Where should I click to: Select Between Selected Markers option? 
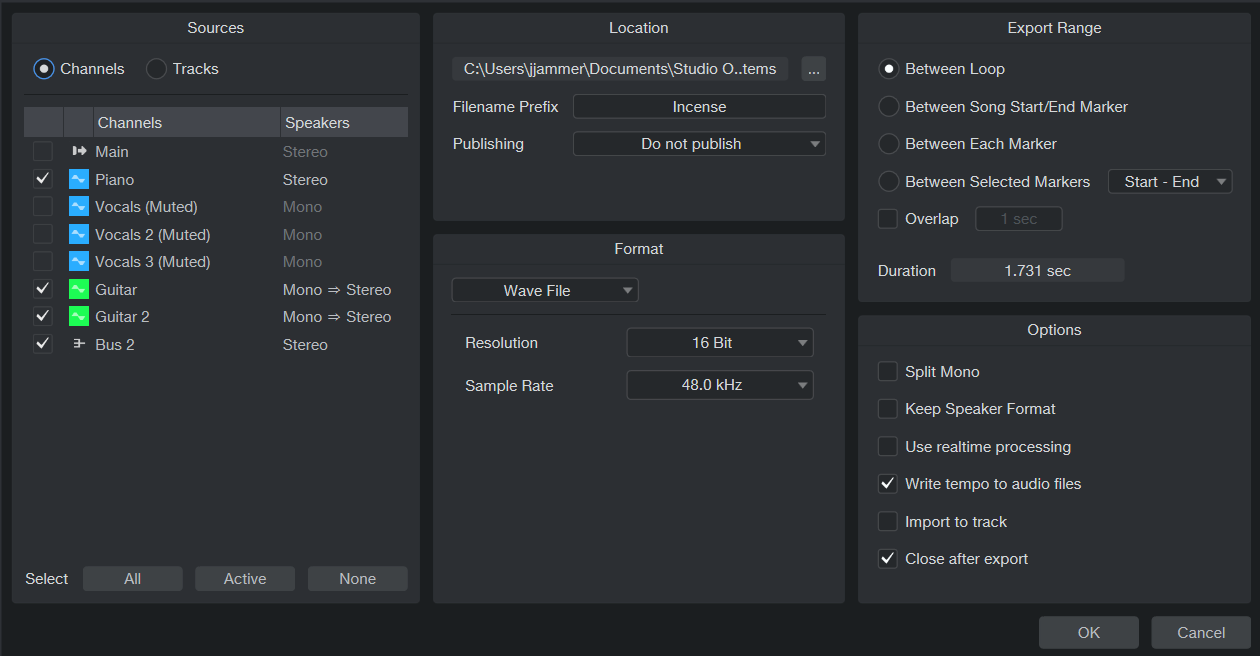pyautogui.click(x=888, y=182)
